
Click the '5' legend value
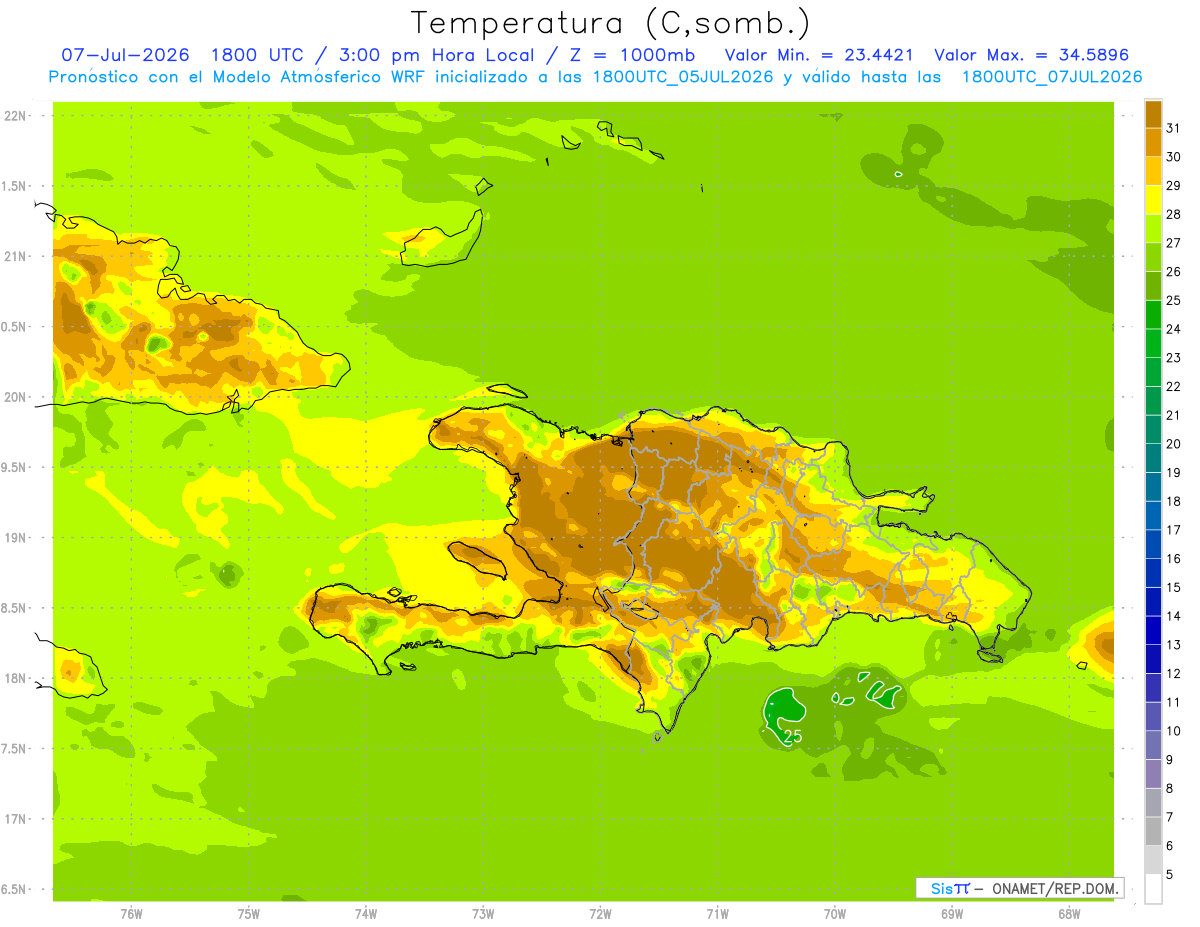(x=1170, y=874)
